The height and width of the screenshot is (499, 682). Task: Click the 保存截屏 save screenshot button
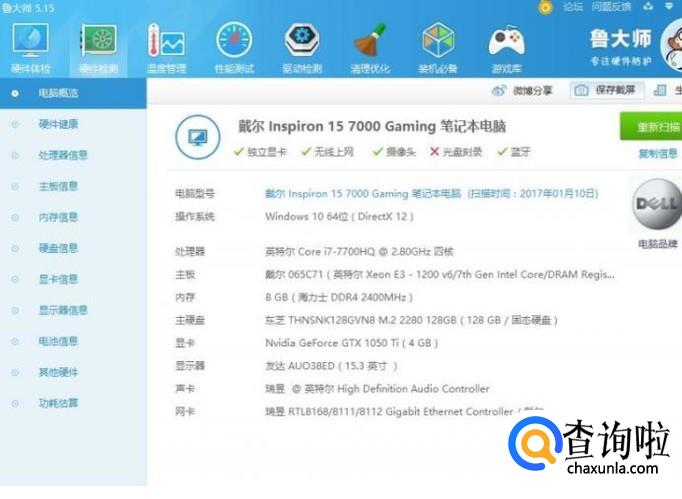pyautogui.click(x=607, y=91)
